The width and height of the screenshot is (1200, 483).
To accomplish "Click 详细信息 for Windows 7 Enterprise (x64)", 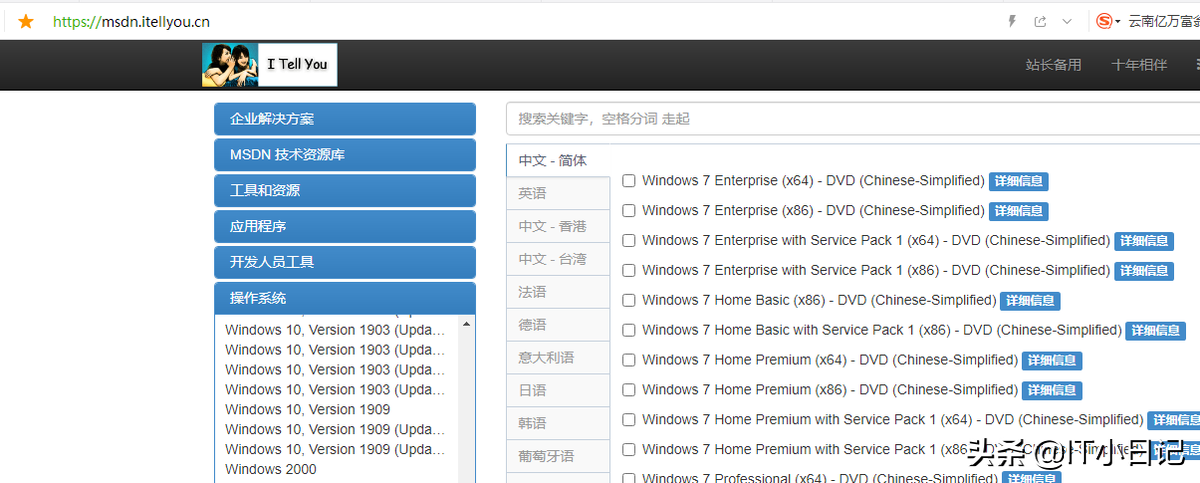I will pyautogui.click(x=1018, y=182).
